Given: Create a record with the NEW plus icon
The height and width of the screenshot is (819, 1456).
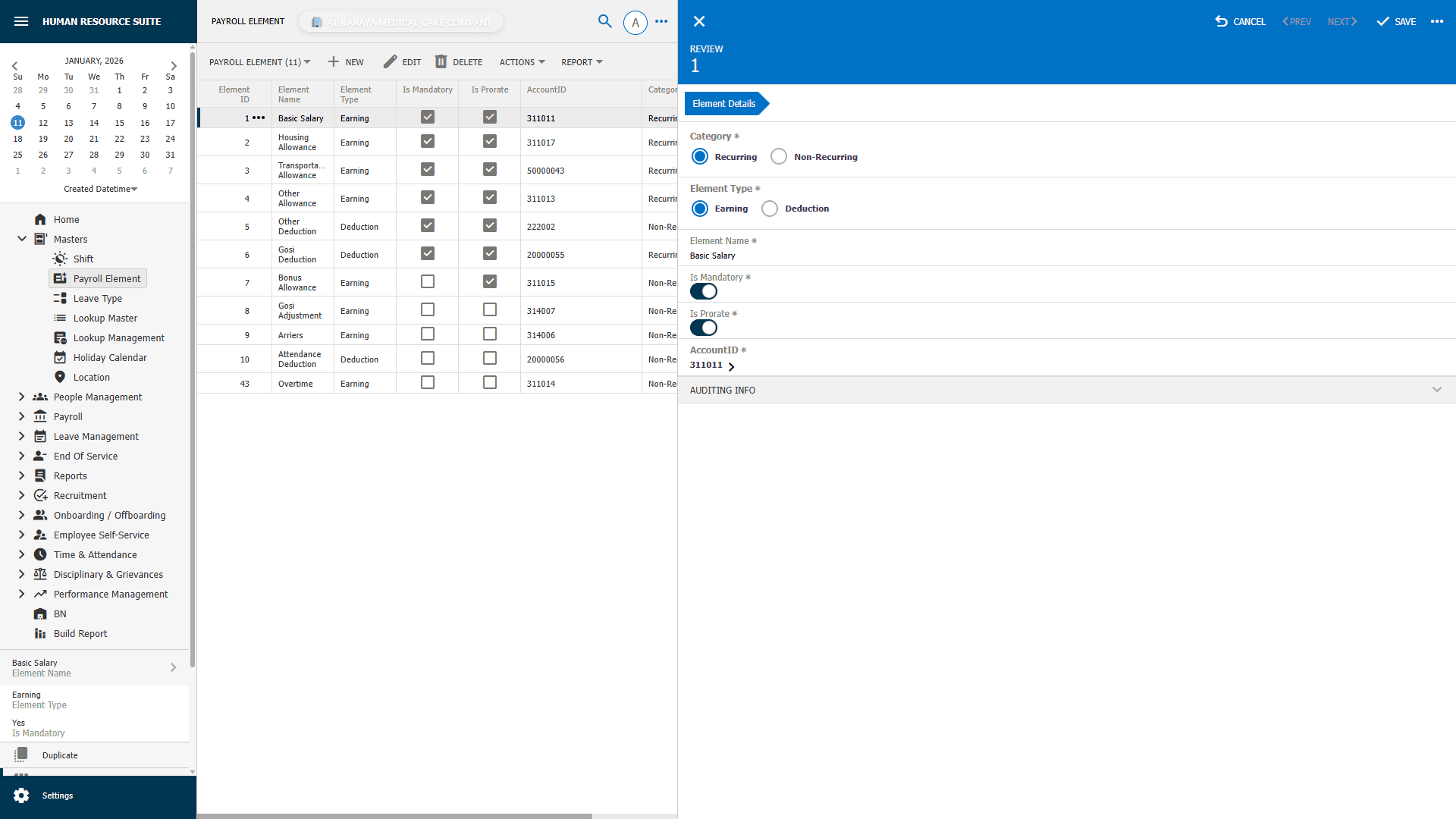Looking at the screenshot, I should point(334,61).
